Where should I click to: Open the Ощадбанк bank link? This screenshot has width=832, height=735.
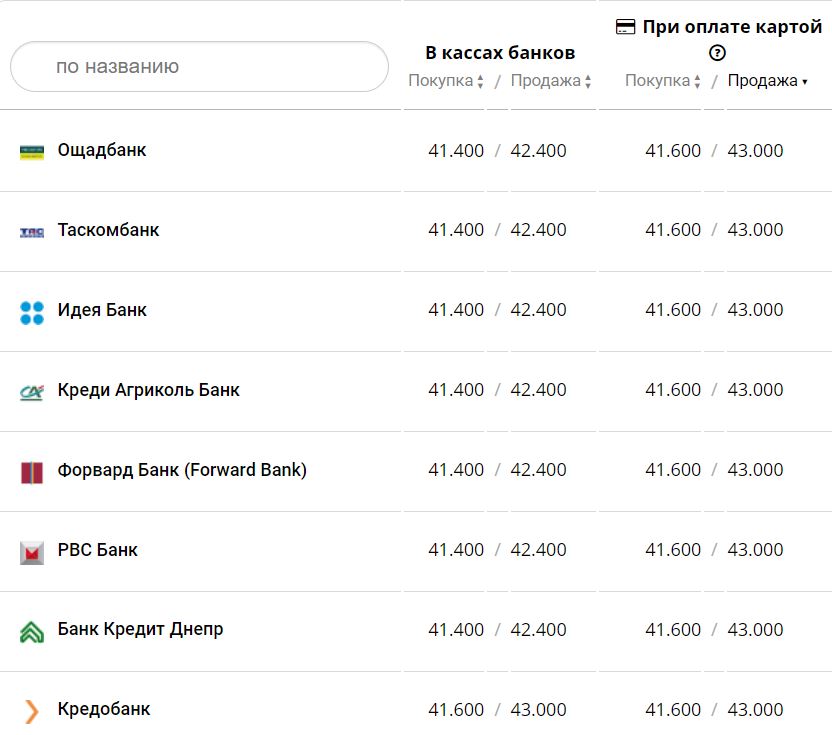click(102, 150)
